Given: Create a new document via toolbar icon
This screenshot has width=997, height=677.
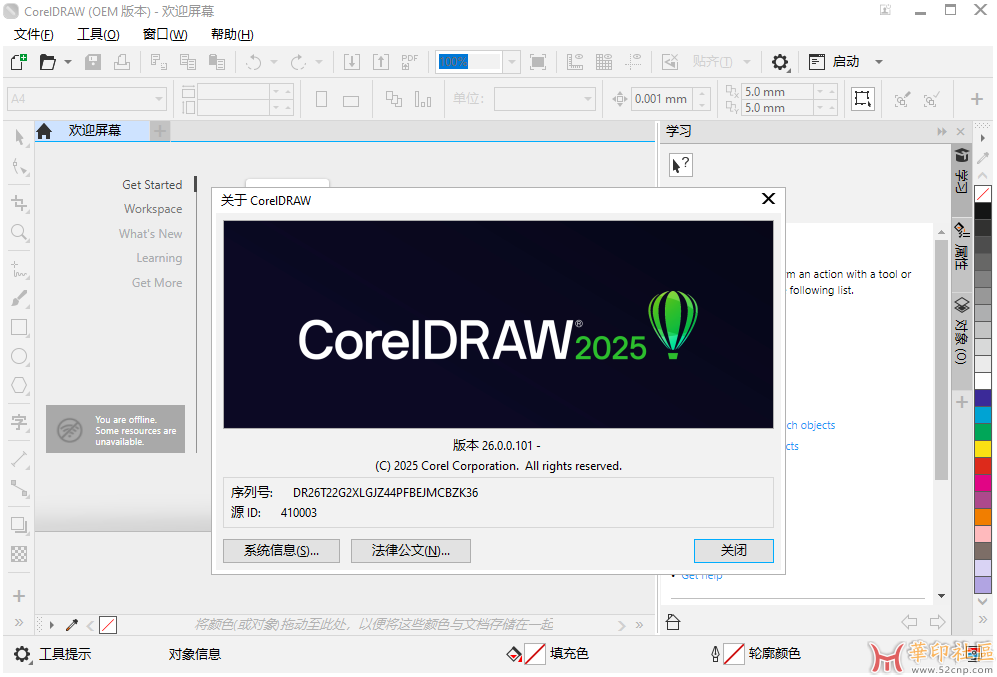Looking at the screenshot, I should pos(19,62).
